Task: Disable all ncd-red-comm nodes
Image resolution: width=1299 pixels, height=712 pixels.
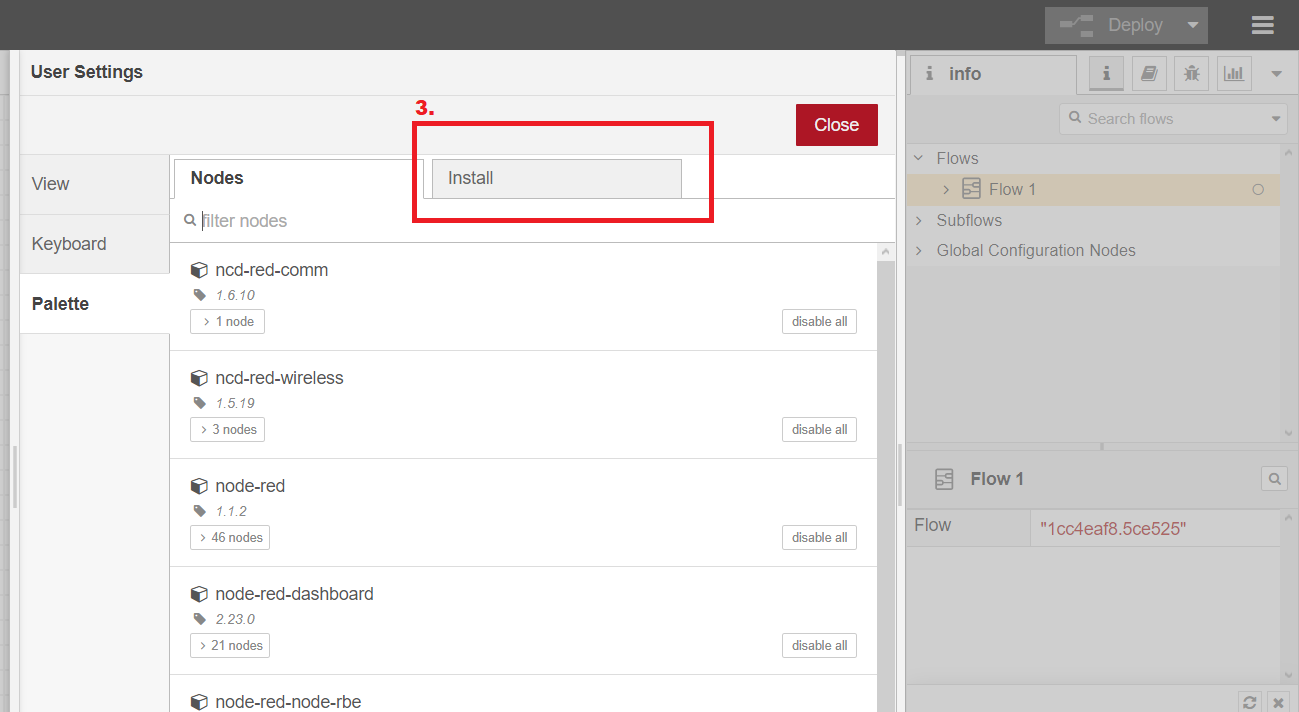Action: tap(819, 321)
